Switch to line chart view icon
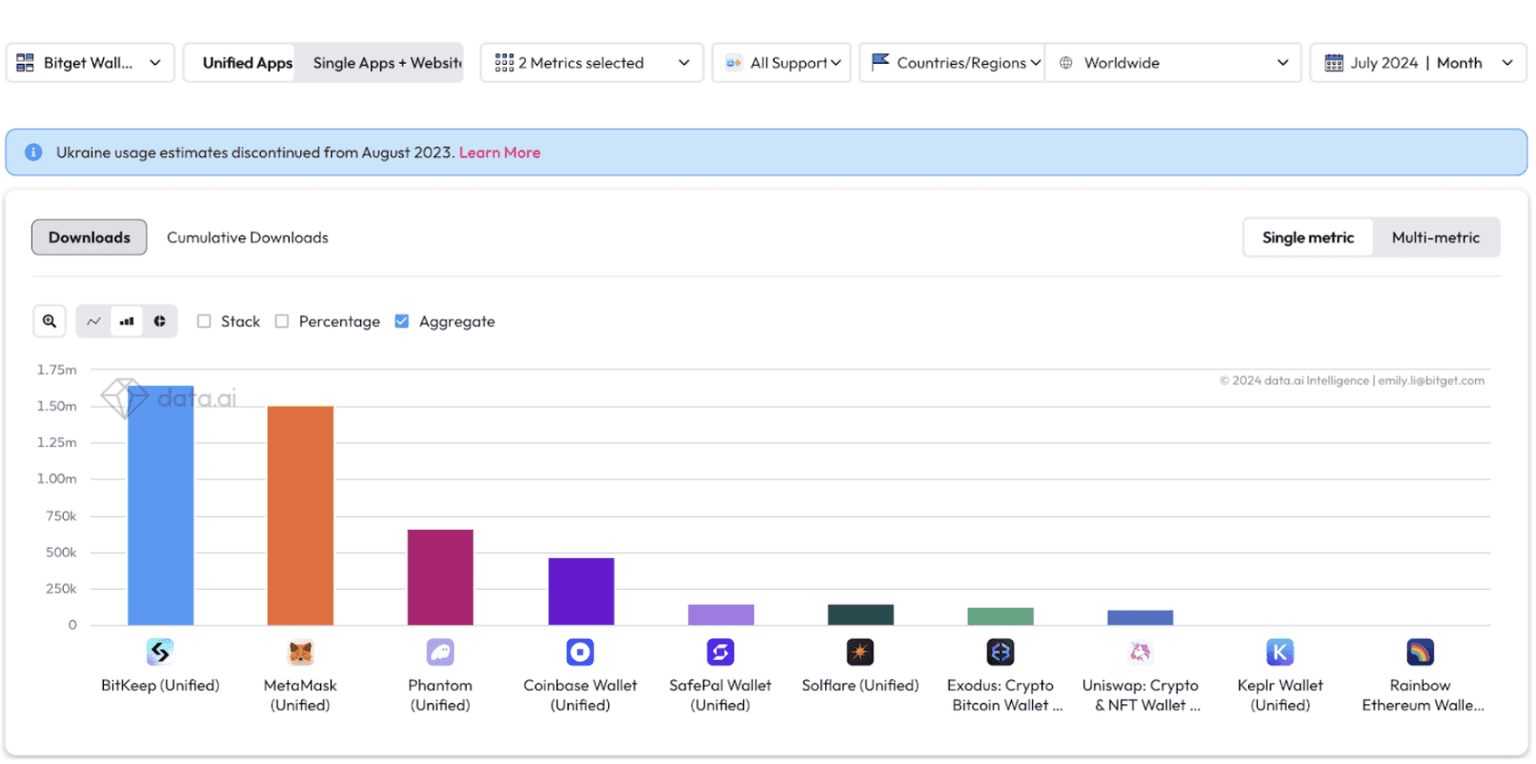The image size is (1536, 764). click(x=94, y=321)
